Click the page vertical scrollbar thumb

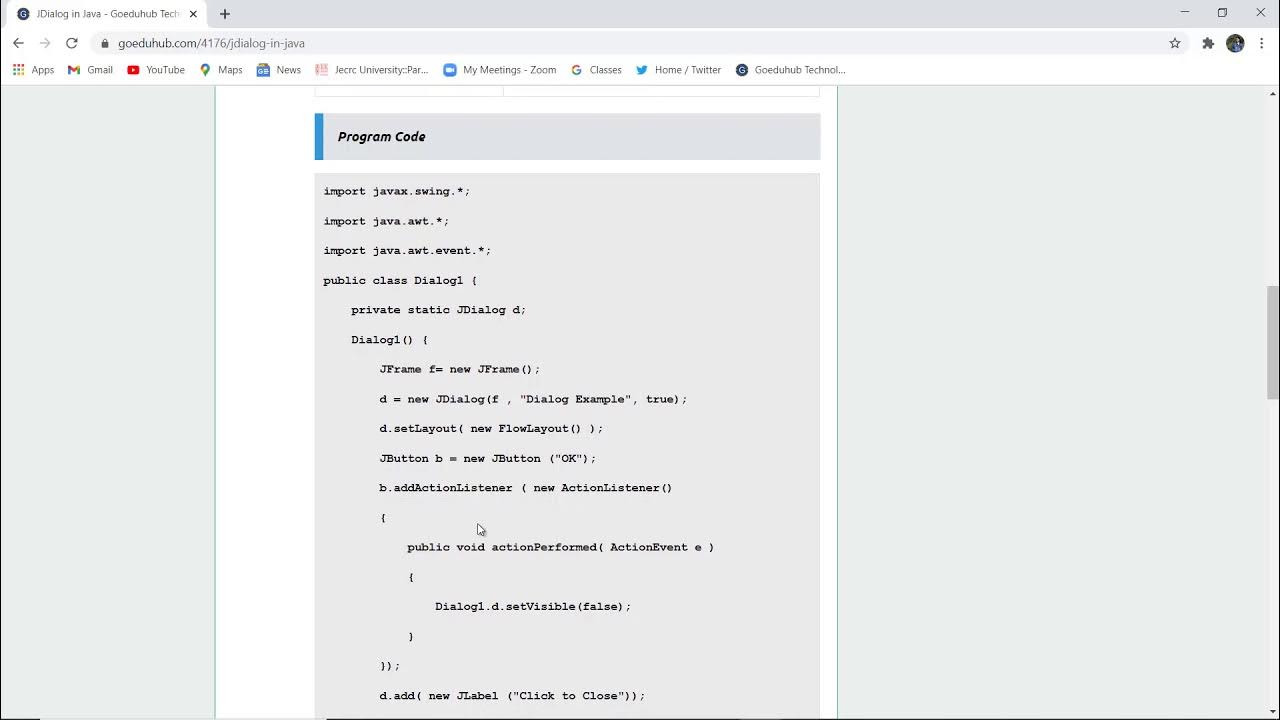(x=1272, y=342)
